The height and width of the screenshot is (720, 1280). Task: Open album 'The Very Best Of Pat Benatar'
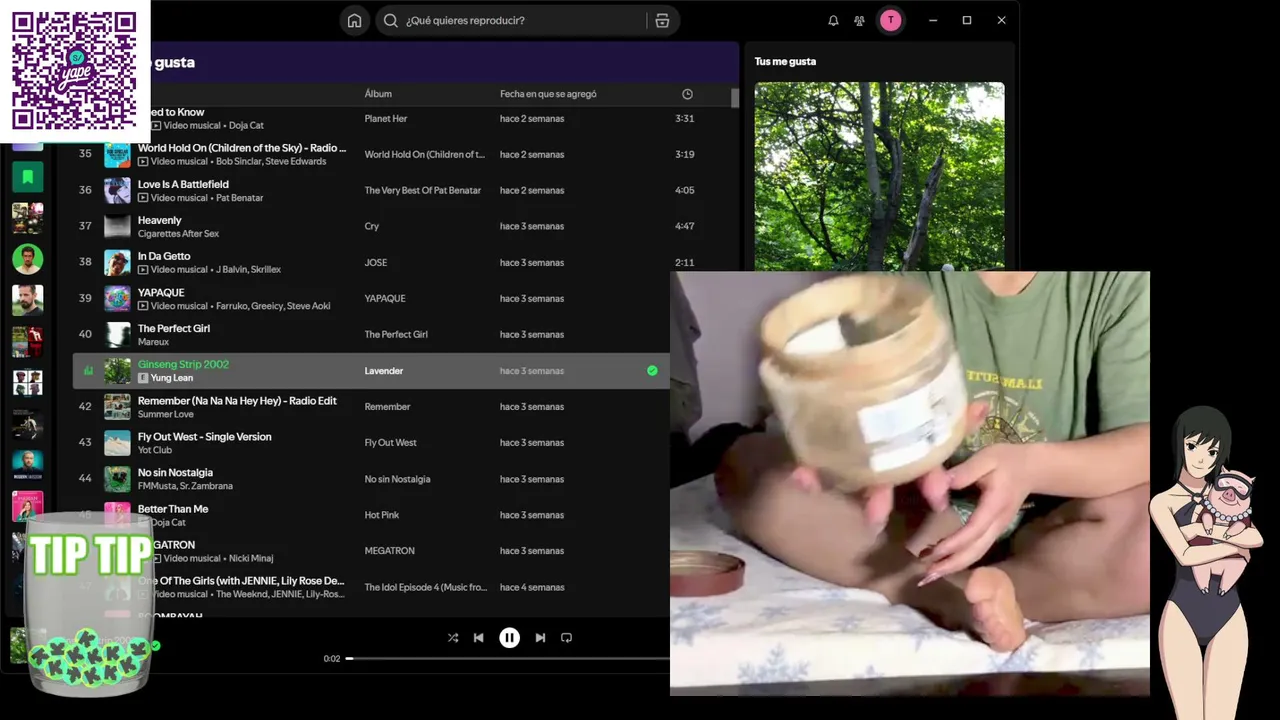click(x=423, y=191)
